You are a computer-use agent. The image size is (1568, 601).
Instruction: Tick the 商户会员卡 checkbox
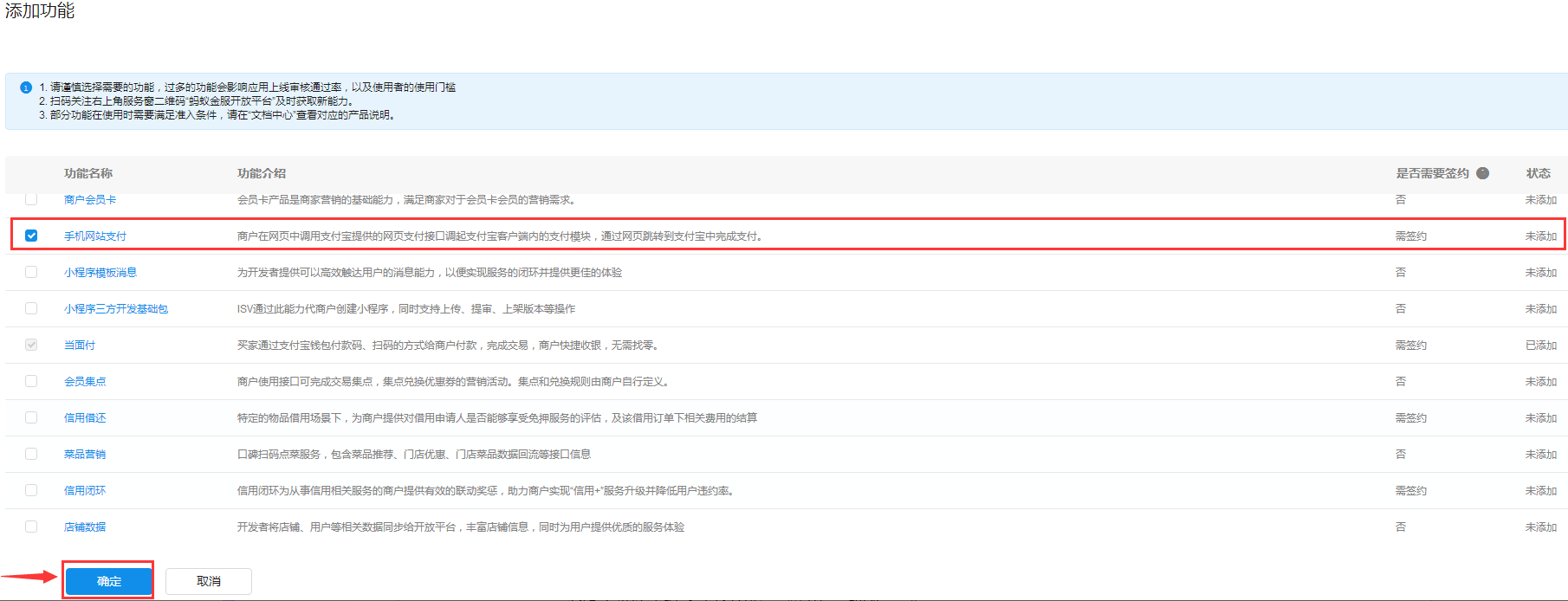[x=31, y=199]
